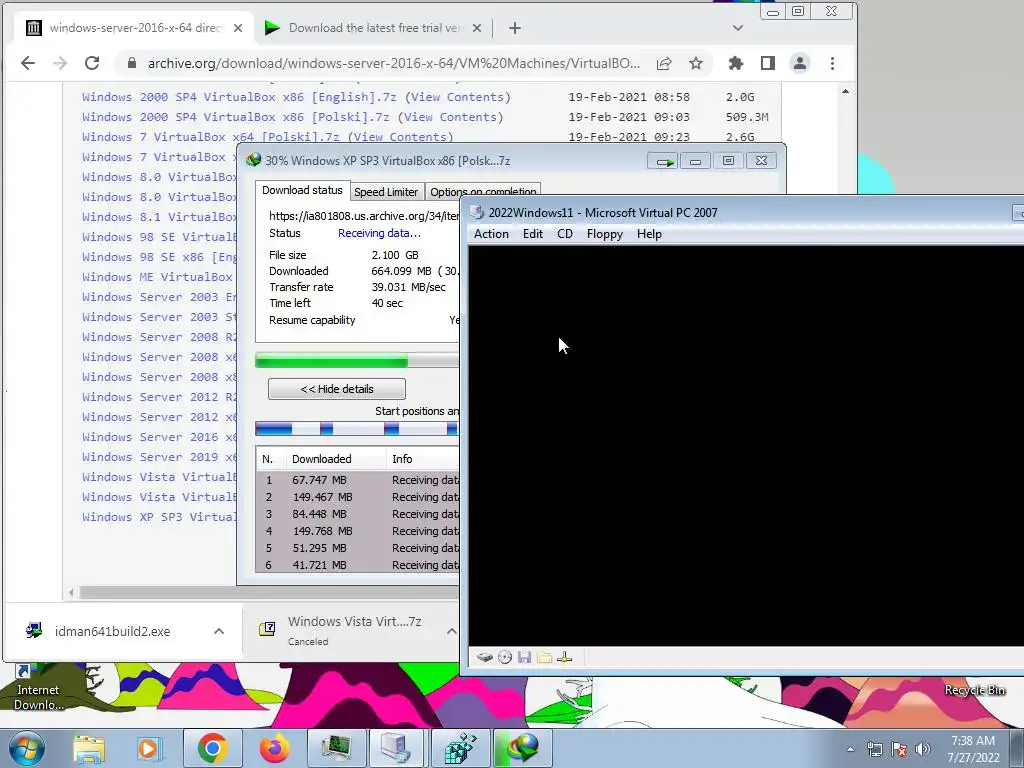Click the horizontal scrollbar left arrow
This screenshot has width=1024, height=768.
tap(71, 592)
